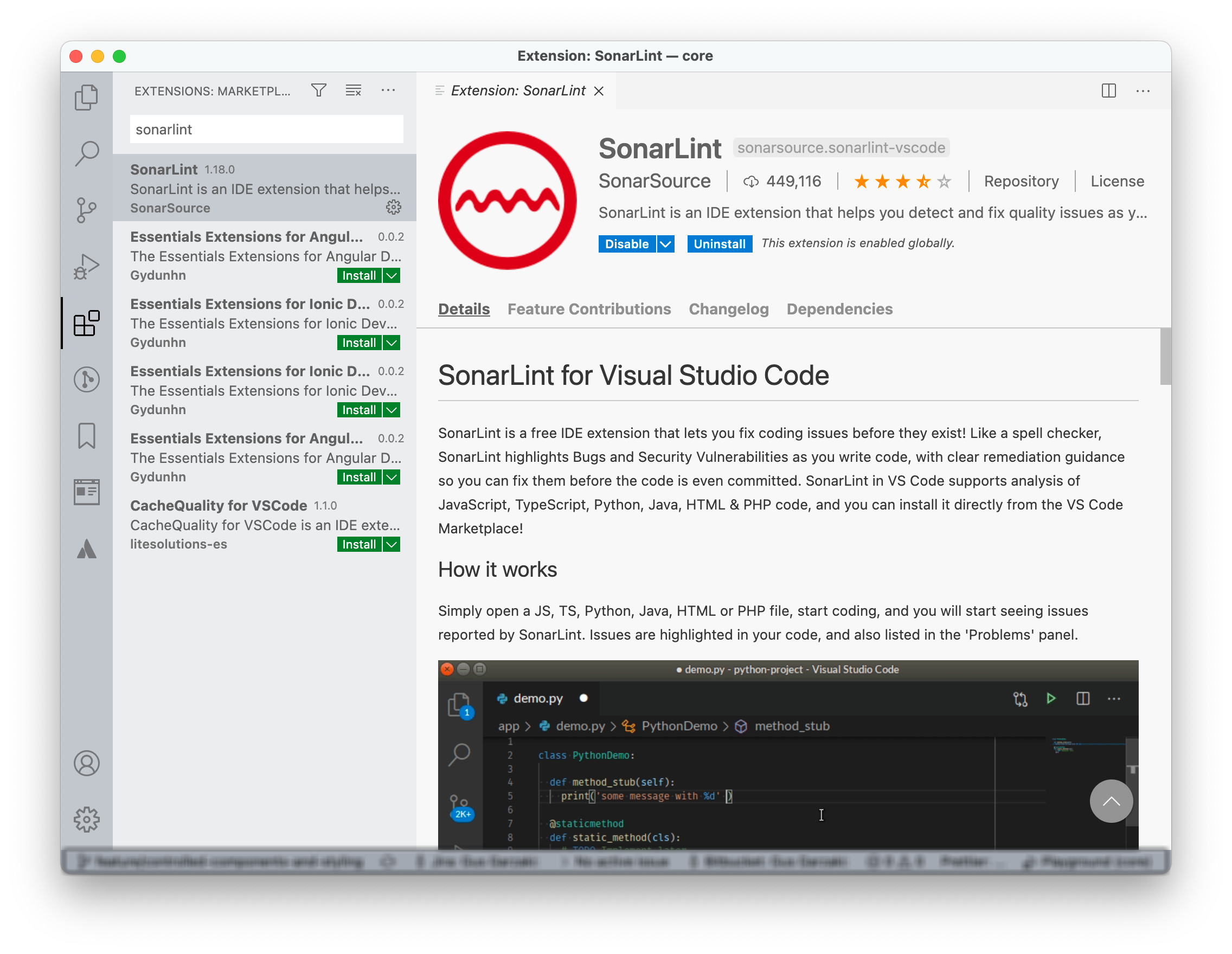Install CacheQuality for VSCode

pyautogui.click(x=360, y=544)
